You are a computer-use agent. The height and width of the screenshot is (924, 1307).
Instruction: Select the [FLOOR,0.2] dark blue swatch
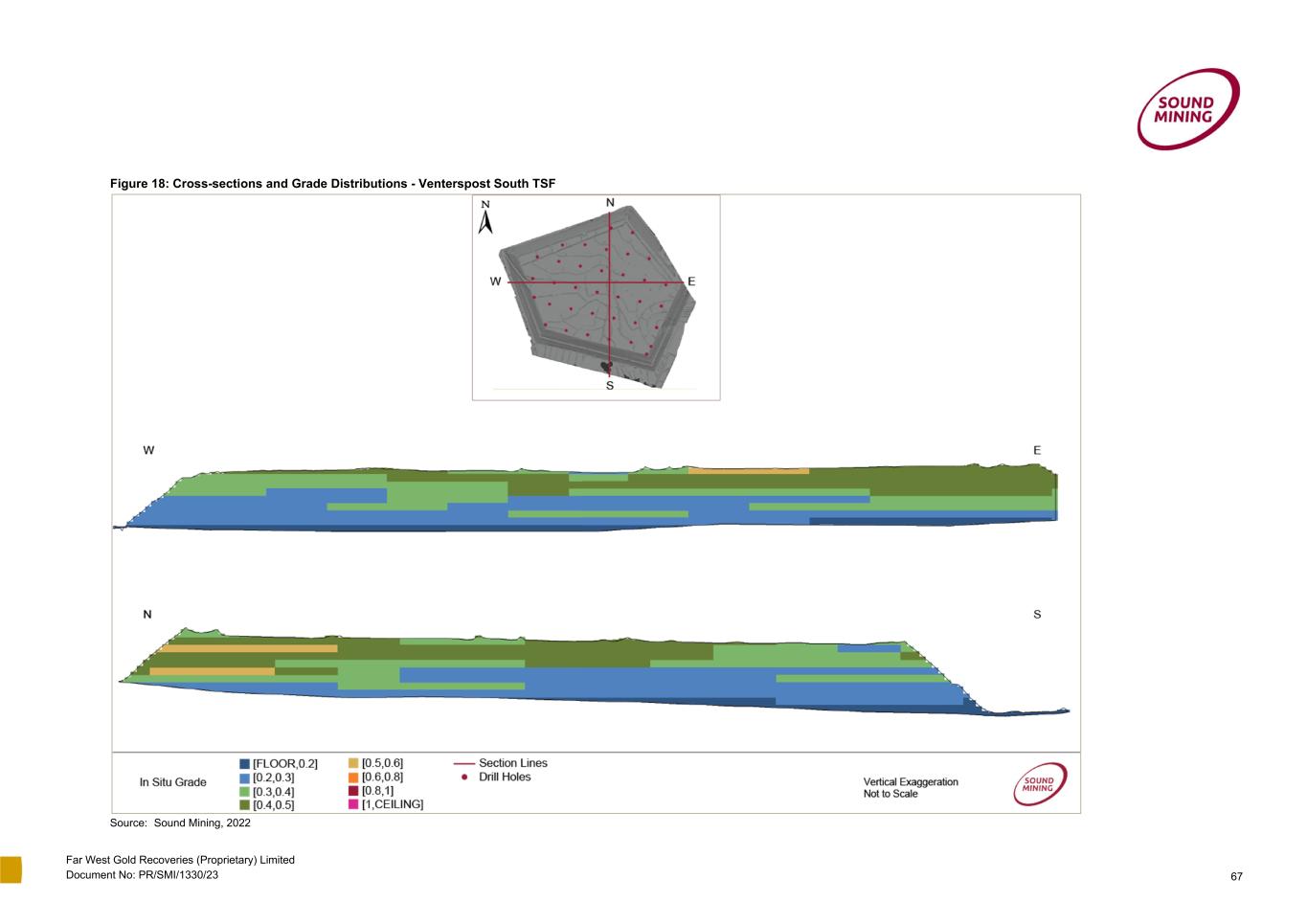point(245,764)
